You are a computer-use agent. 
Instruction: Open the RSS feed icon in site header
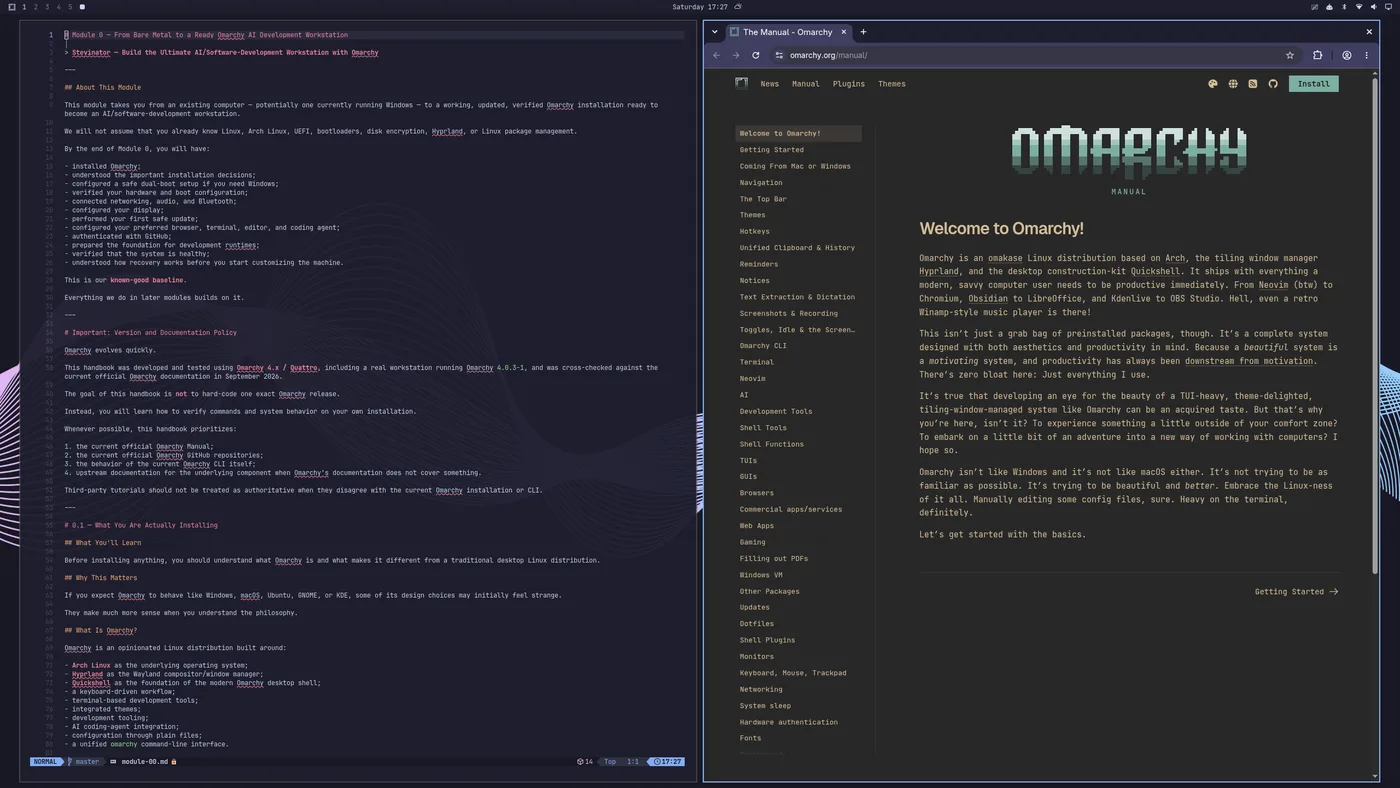coord(1253,84)
